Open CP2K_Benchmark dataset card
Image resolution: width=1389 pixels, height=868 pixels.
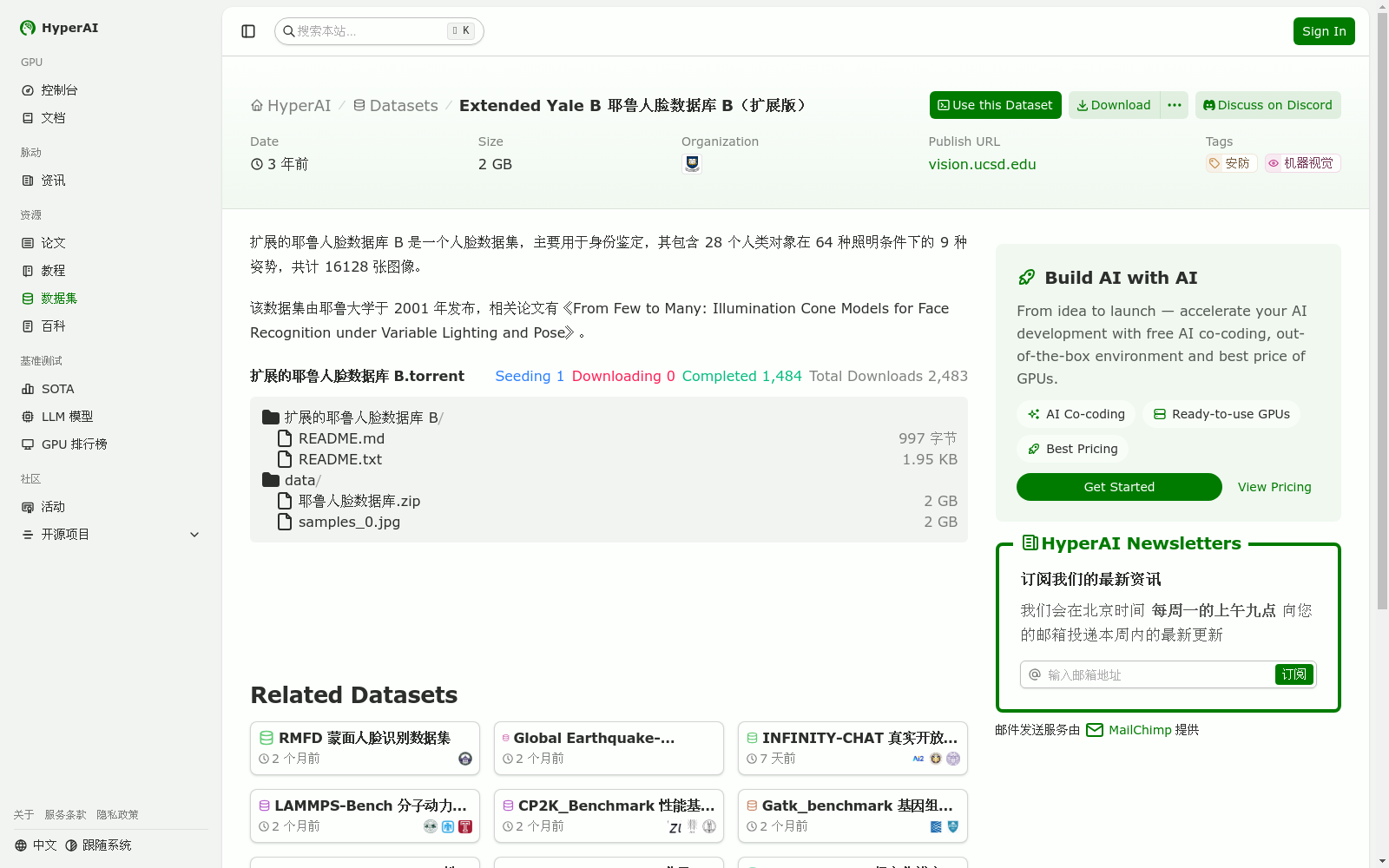[609, 816]
